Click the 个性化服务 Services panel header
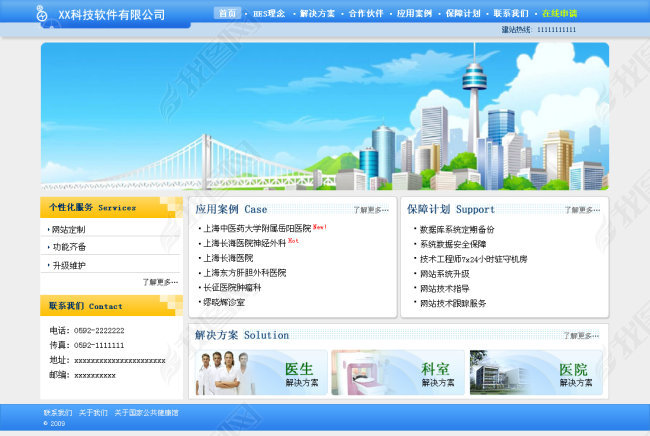 coord(111,207)
